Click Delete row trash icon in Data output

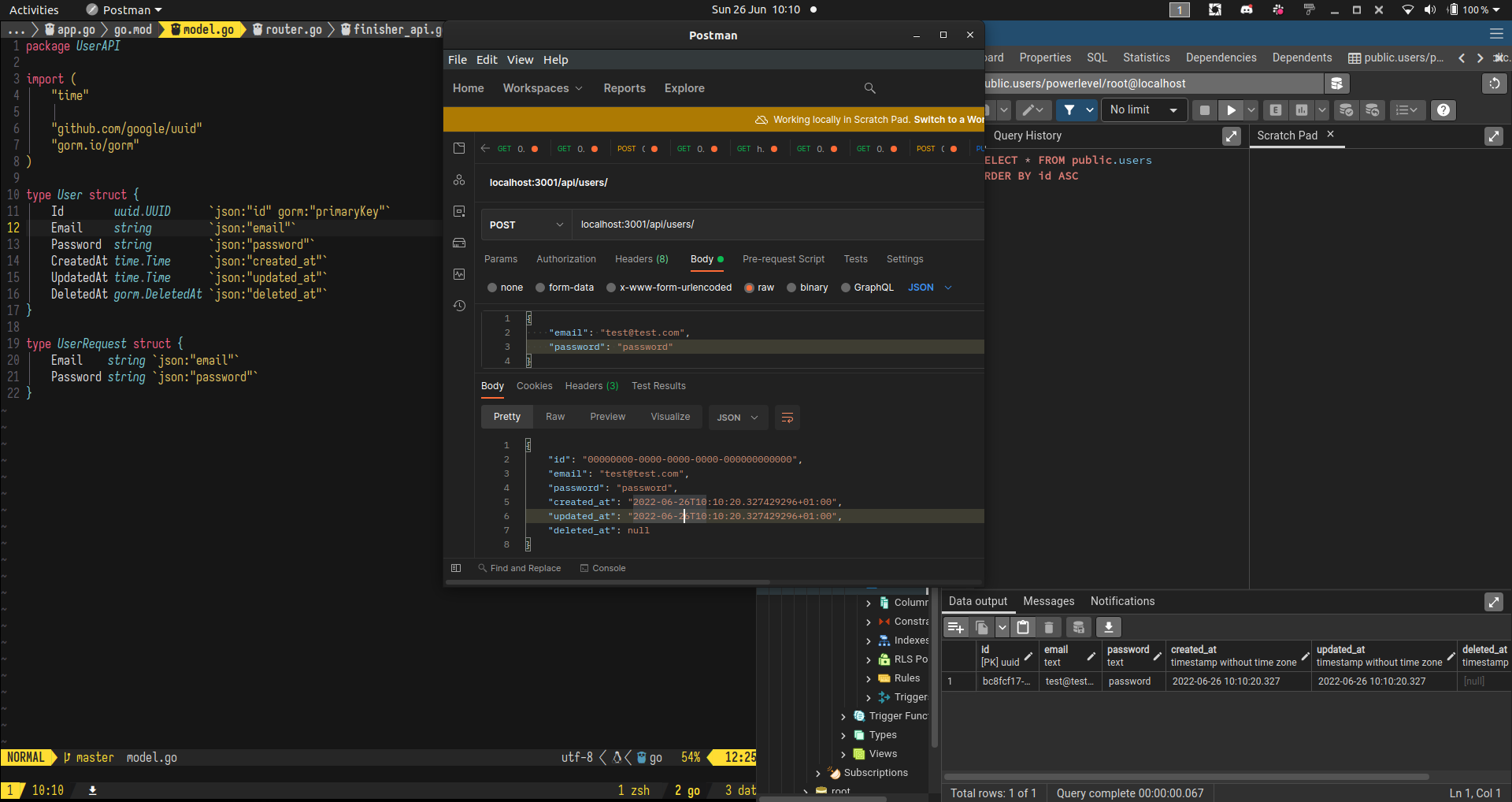pos(1049,627)
